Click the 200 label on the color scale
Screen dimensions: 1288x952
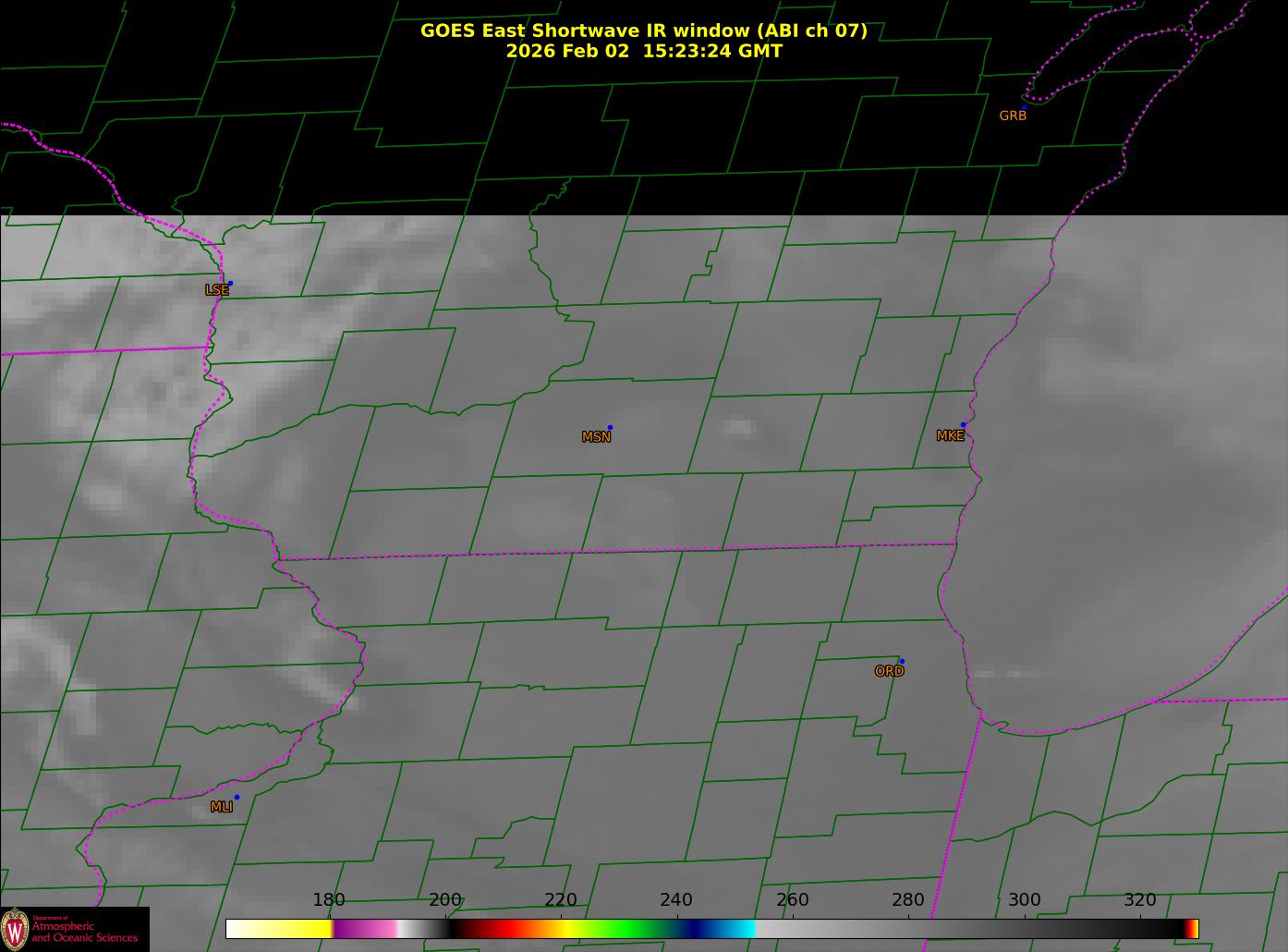pyautogui.click(x=445, y=899)
